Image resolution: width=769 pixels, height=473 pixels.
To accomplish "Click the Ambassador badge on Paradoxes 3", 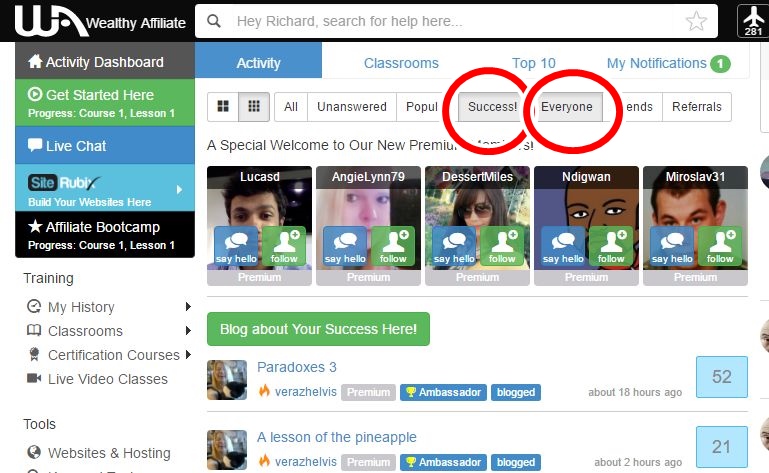I will tap(443, 392).
